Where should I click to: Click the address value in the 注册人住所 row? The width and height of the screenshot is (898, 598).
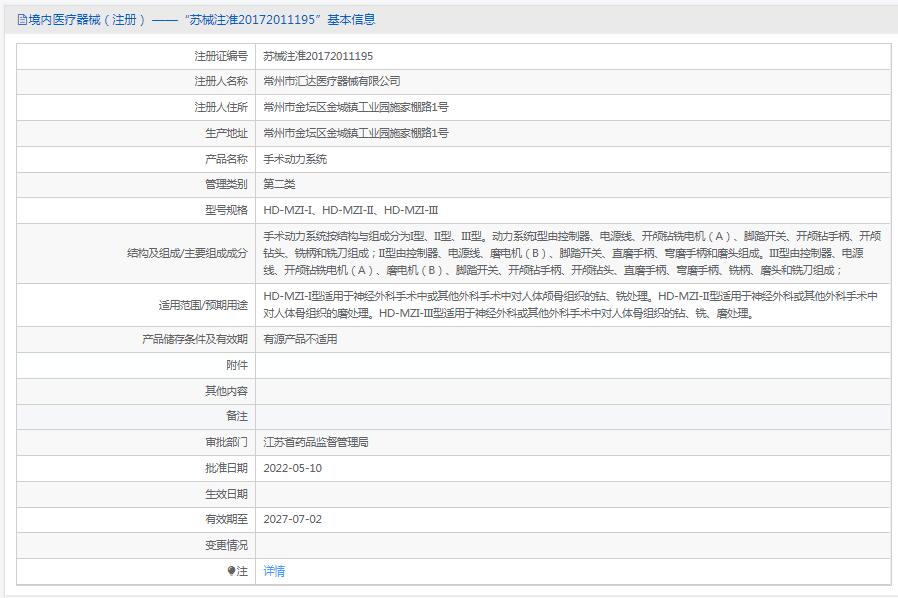[355, 107]
